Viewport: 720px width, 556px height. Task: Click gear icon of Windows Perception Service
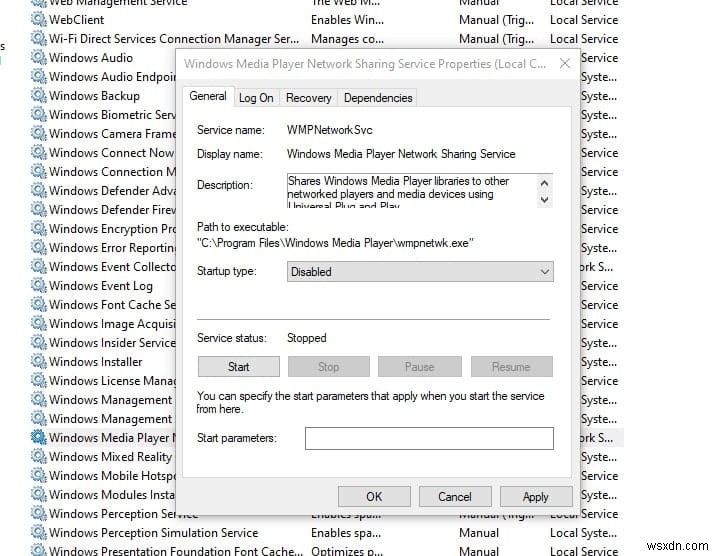pyautogui.click(x=39, y=514)
